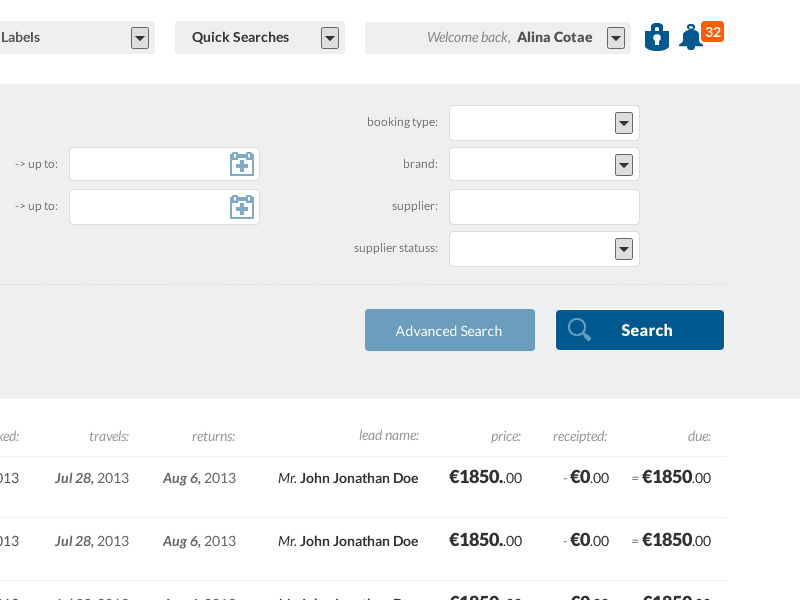Click the Quick Searches dropdown arrow icon

click(329, 37)
